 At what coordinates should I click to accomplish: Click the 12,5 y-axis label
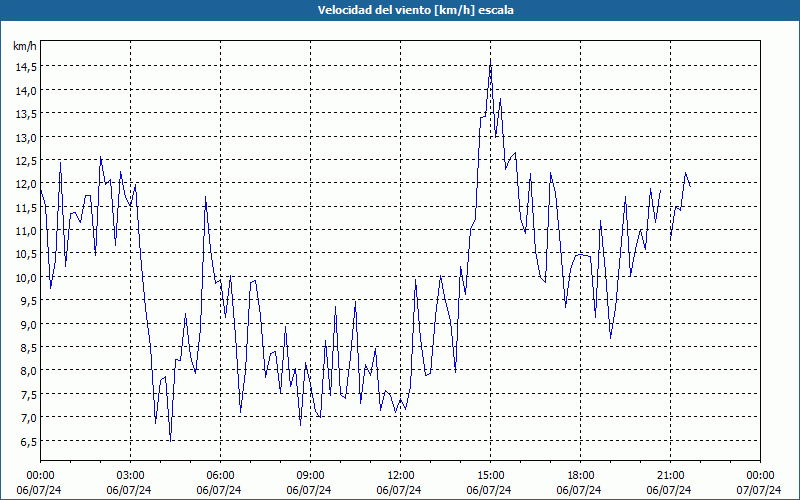point(25,161)
